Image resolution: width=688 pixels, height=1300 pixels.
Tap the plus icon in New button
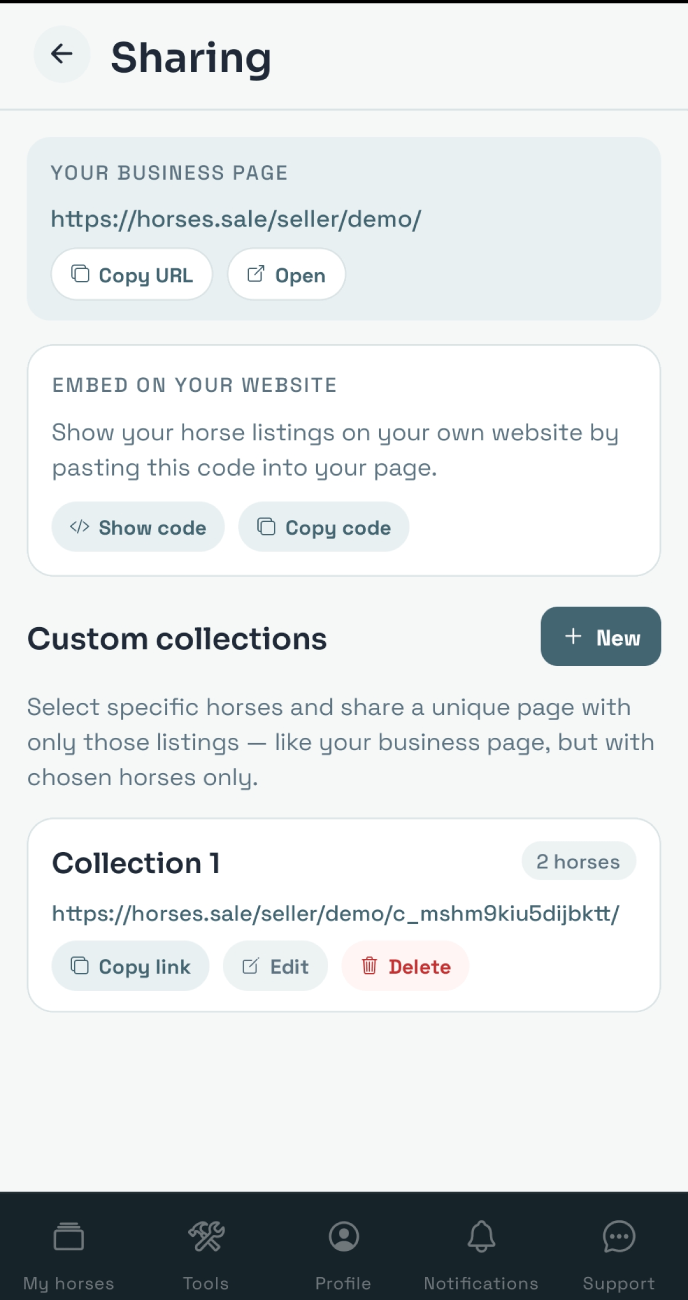click(x=573, y=637)
